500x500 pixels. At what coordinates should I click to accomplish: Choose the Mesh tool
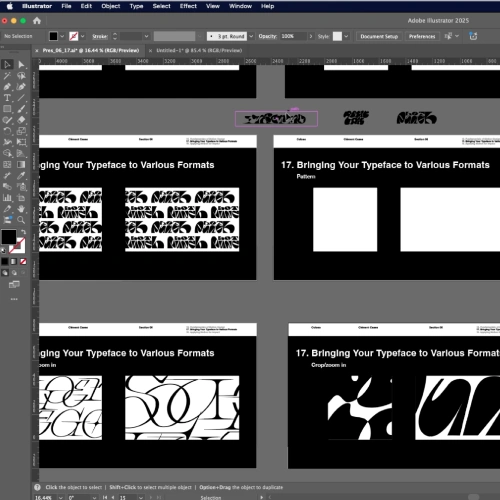pyautogui.click(x=7, y=164)
